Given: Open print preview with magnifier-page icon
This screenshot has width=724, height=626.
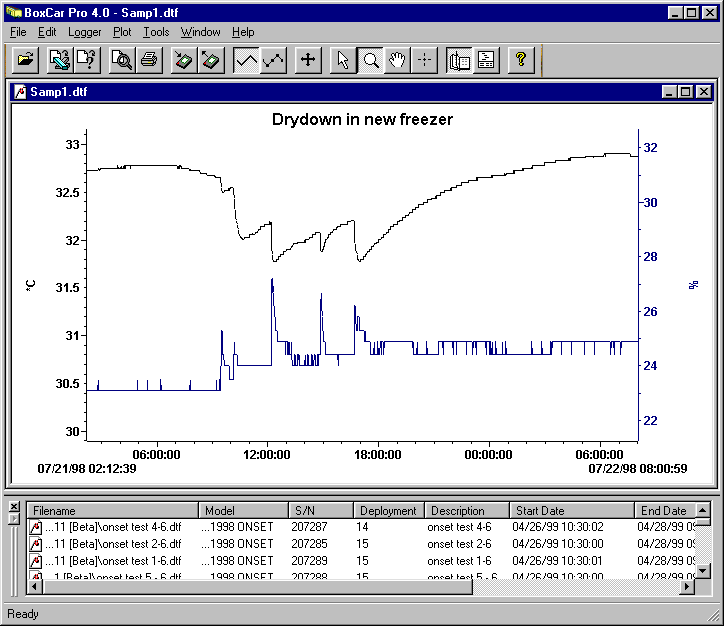Looking at the screenshot, I should click(122, 61).
